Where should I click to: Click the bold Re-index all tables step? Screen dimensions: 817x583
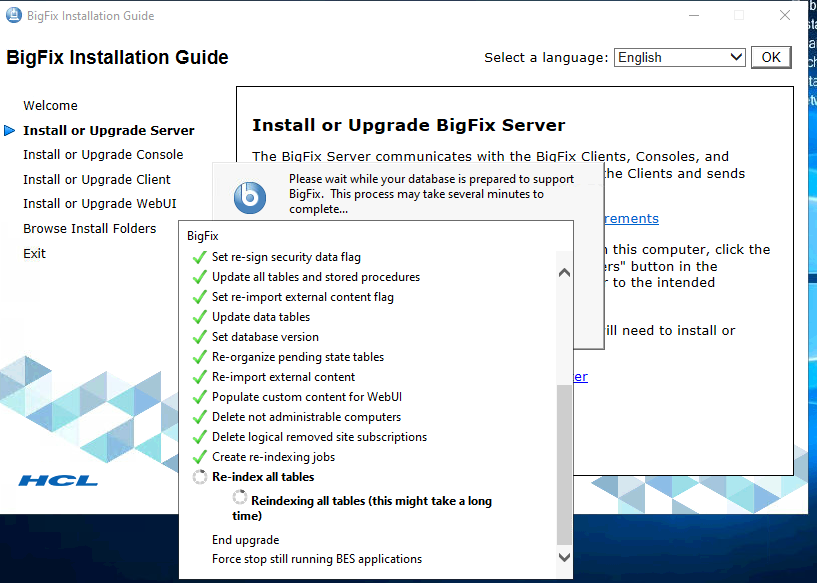[263, 477]
